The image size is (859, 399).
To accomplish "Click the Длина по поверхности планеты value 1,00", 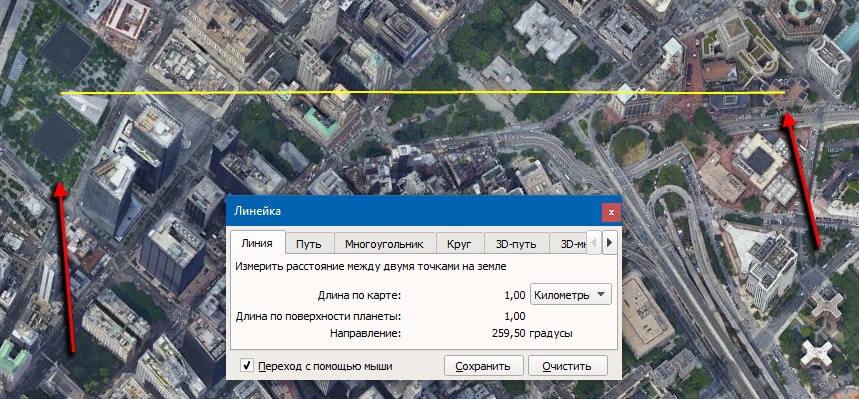I will point(514,316).
